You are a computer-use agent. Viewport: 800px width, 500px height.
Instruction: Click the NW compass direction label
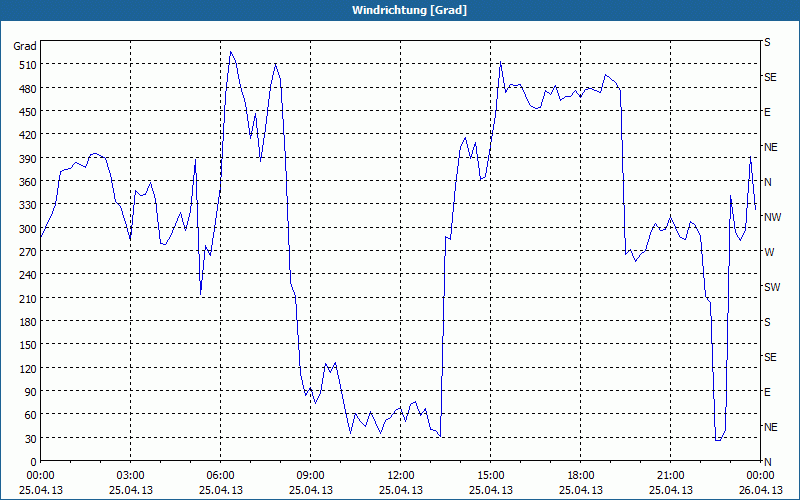[x=772, y=217]
